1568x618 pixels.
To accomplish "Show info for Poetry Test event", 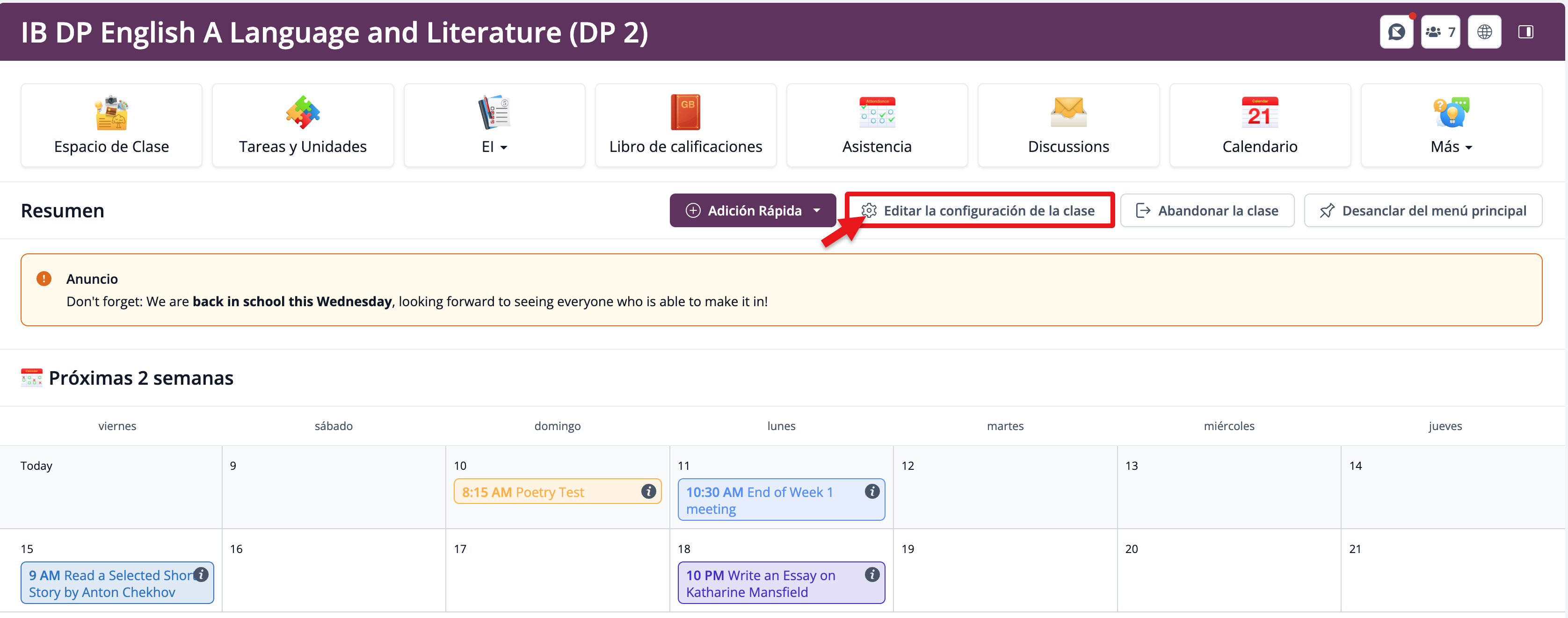I will pyautogui.click(x=648, y=491).
